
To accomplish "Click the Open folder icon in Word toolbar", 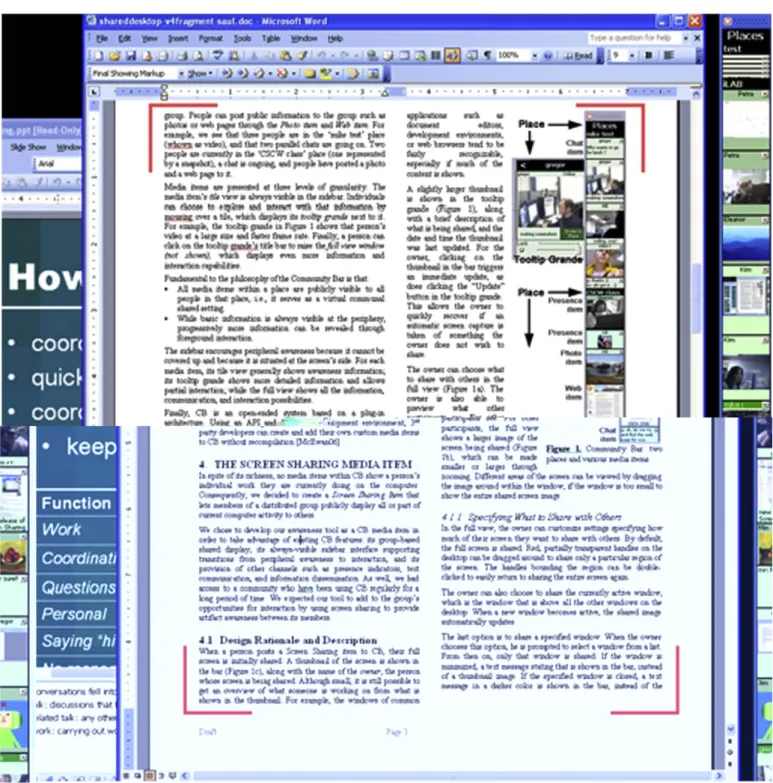I will point(115,55).
